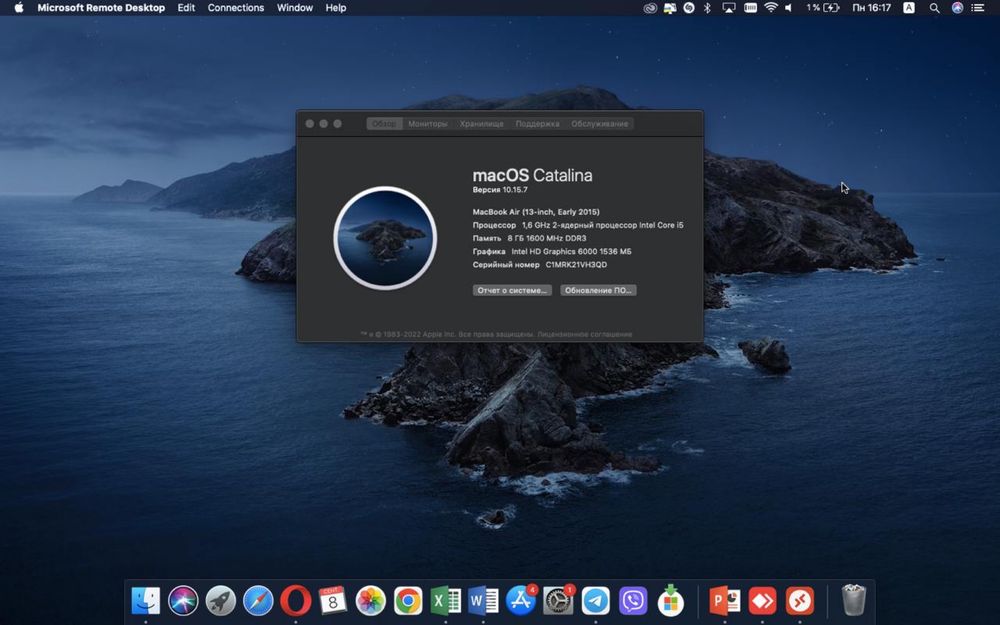The image size is (1000, 625).
Task: Open System Preferences gear in Dock
Action: 558,600
